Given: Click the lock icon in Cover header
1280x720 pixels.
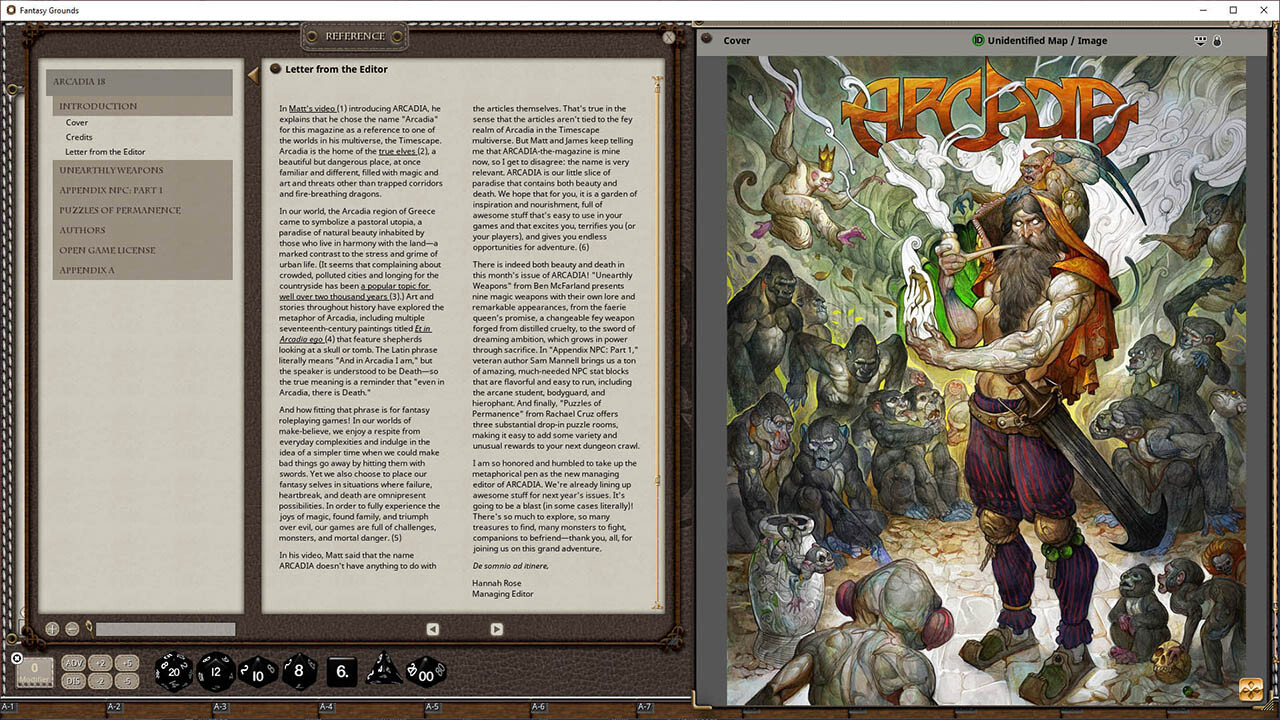Looking at the screenshot, I should [1217, 41].
